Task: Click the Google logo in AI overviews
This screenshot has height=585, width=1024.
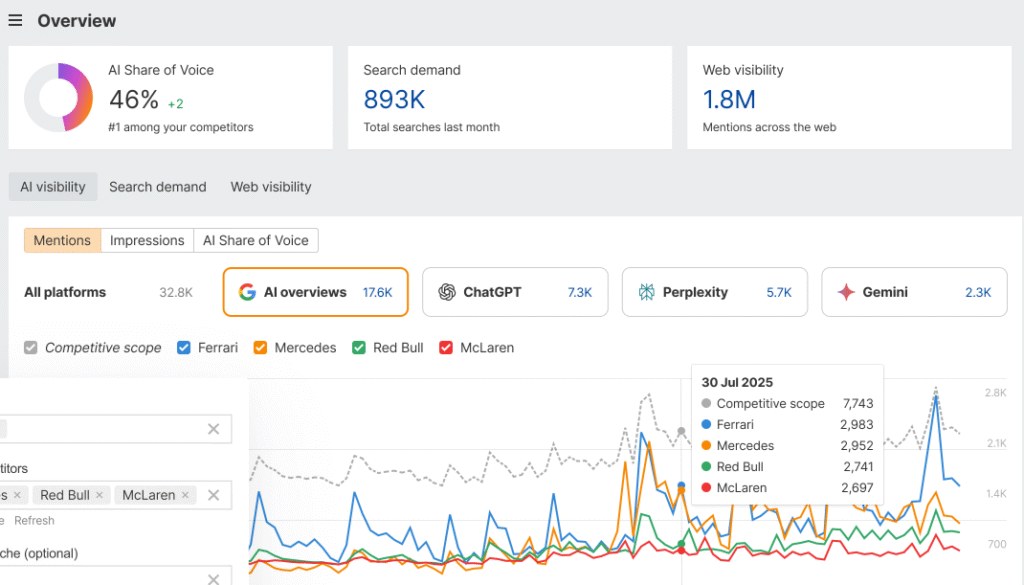Action: (x=247, y=292)
